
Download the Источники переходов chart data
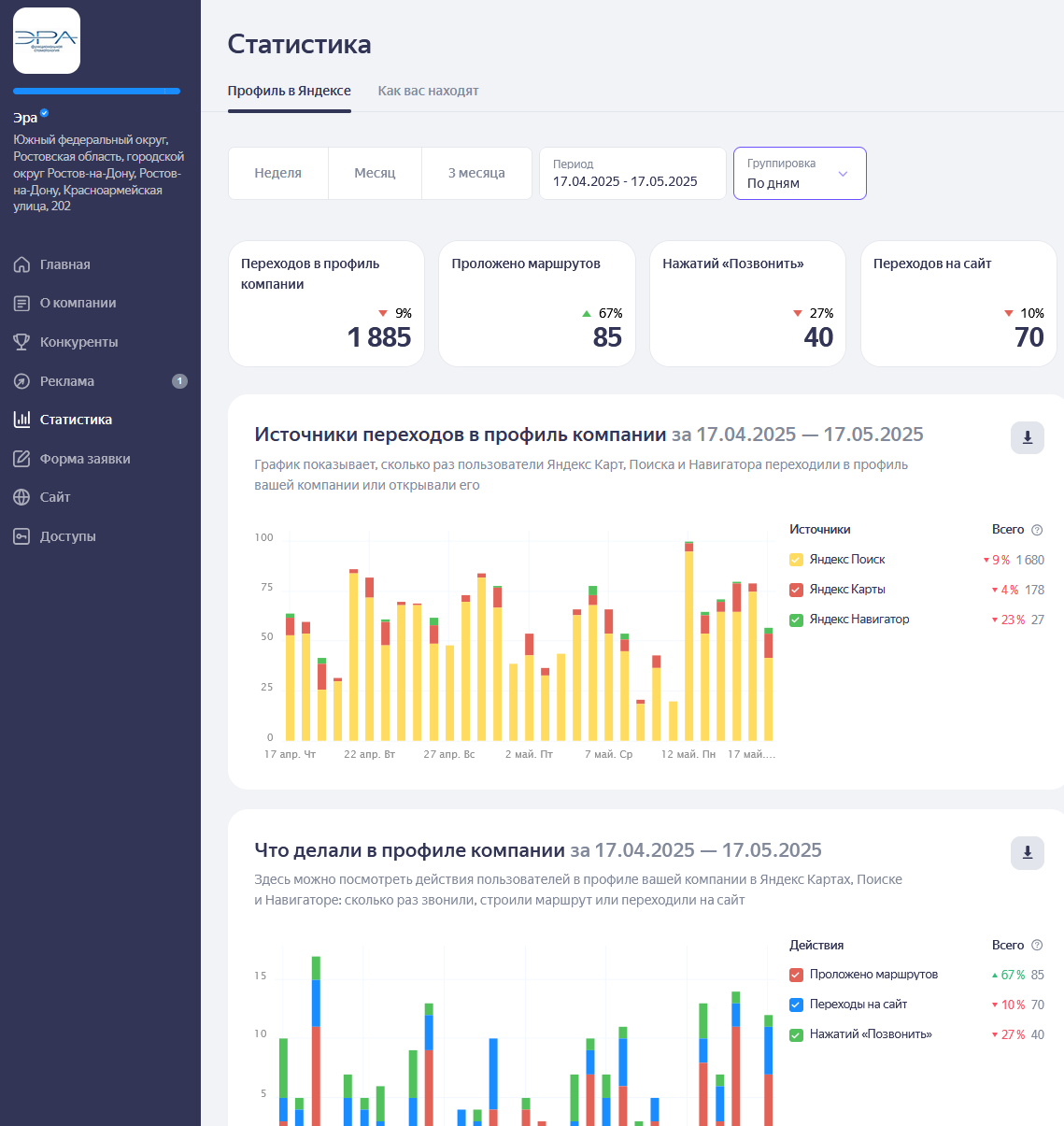(1028, 437)
